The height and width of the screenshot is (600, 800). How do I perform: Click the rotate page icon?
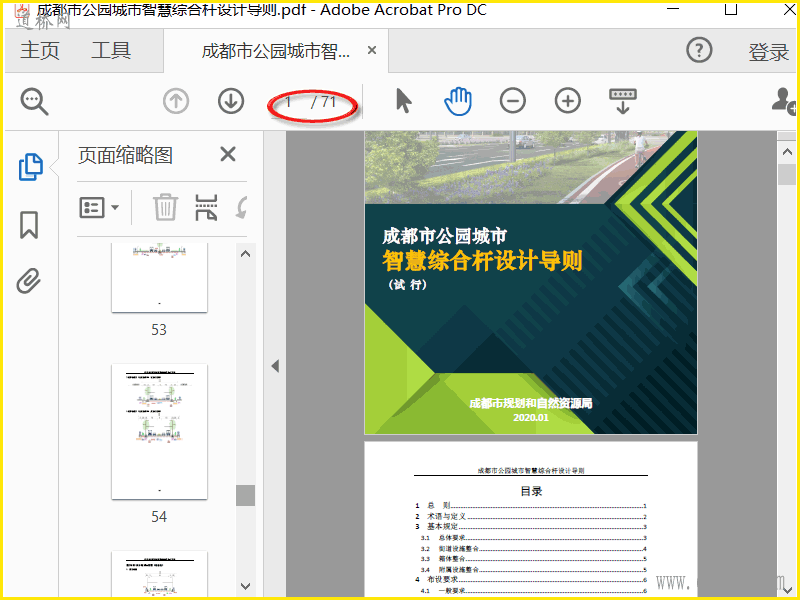point(242,208)
